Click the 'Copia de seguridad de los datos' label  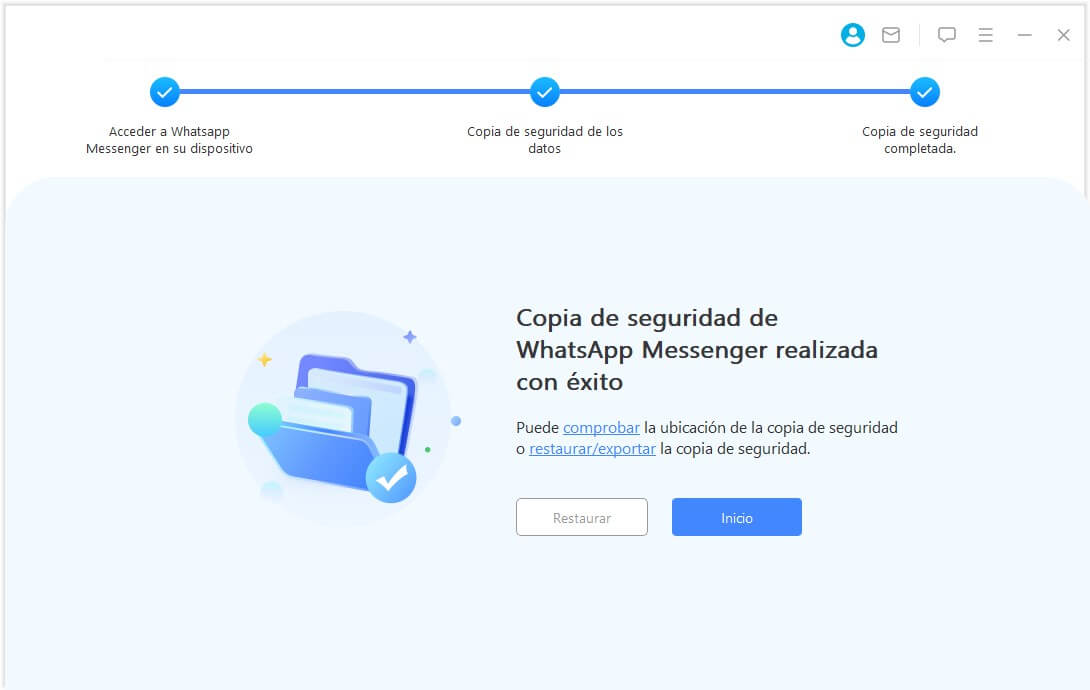544,139
